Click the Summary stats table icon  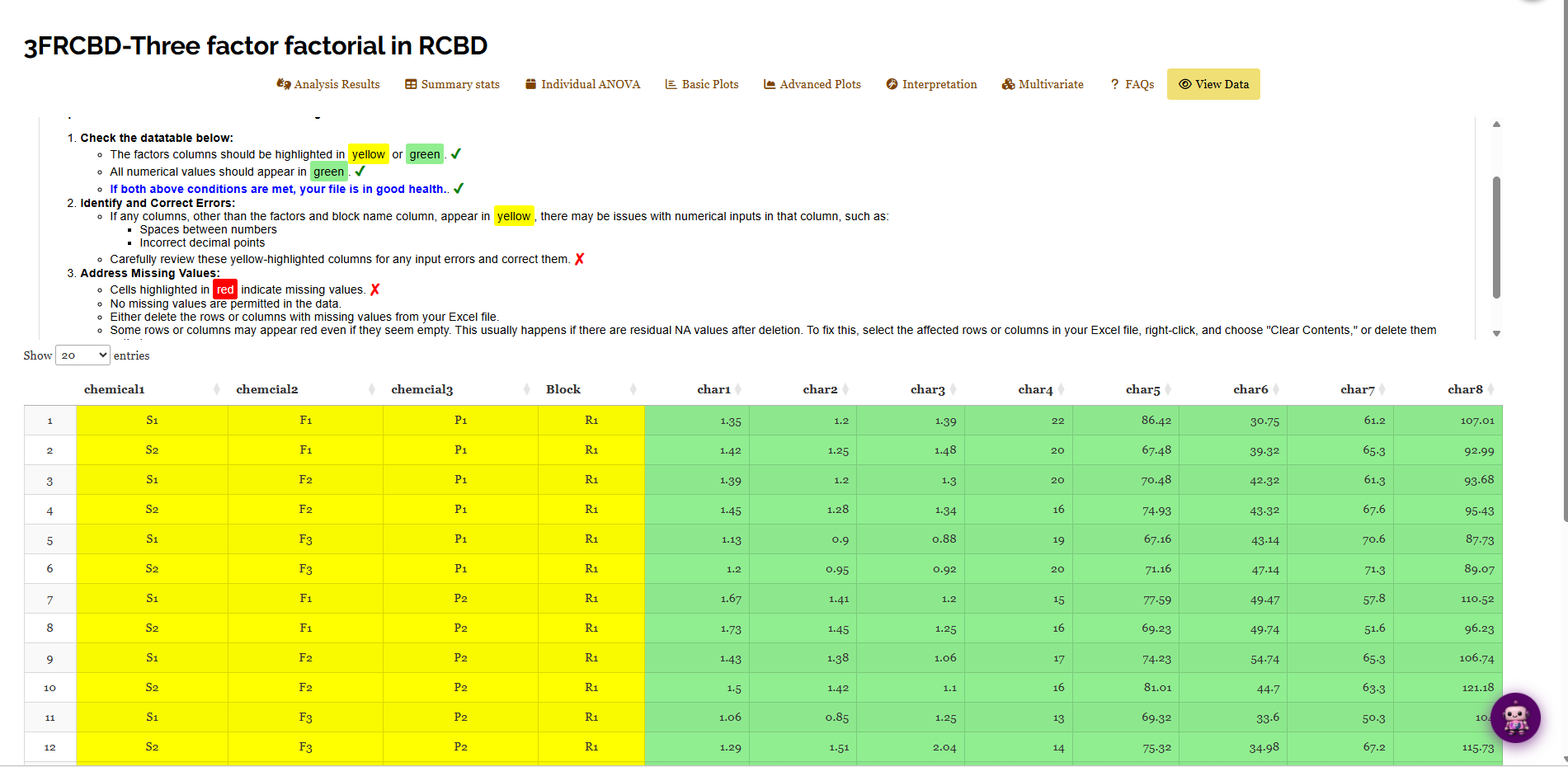click(x=411, y=84)
